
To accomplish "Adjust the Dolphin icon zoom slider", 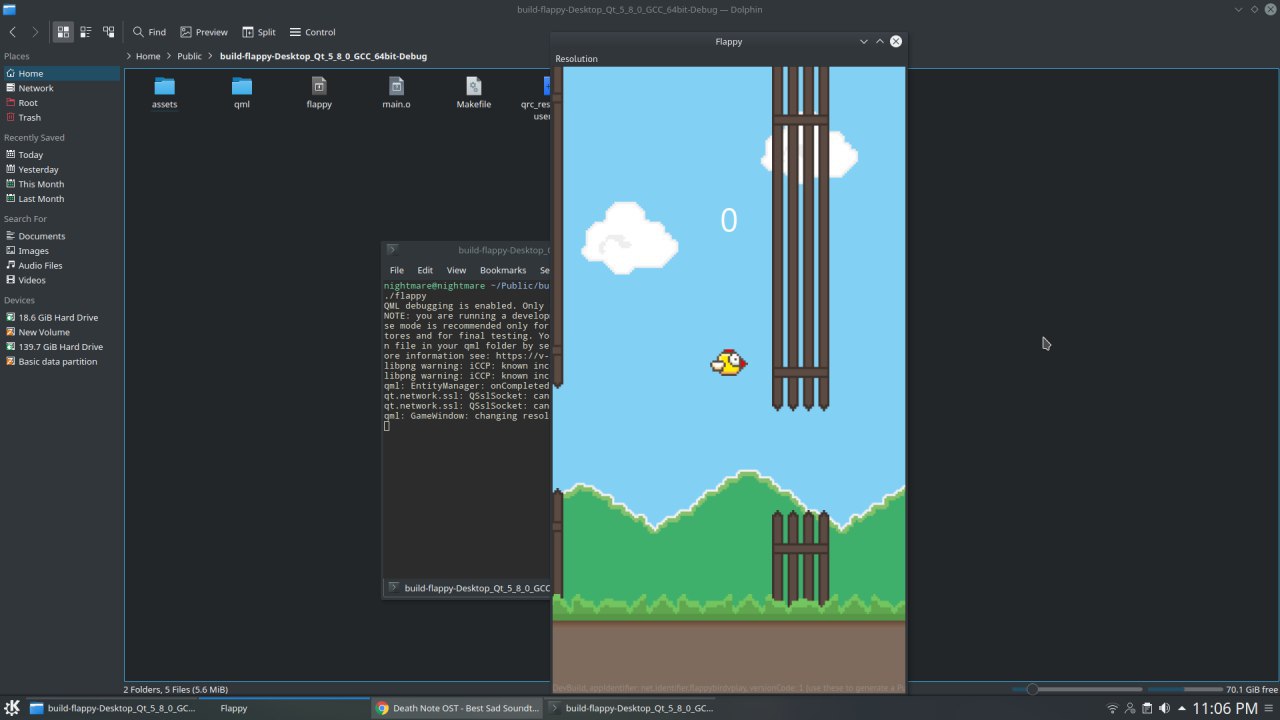I will 1077,689.
